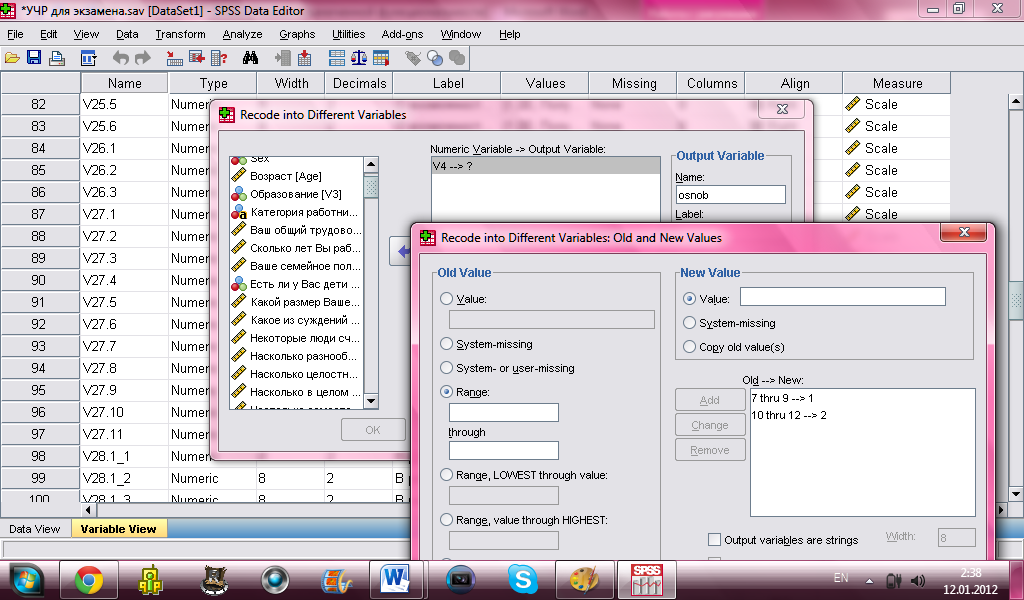Screen dimensions: 1024x600
Task: Click the Change button
Action: click(710, 424)
